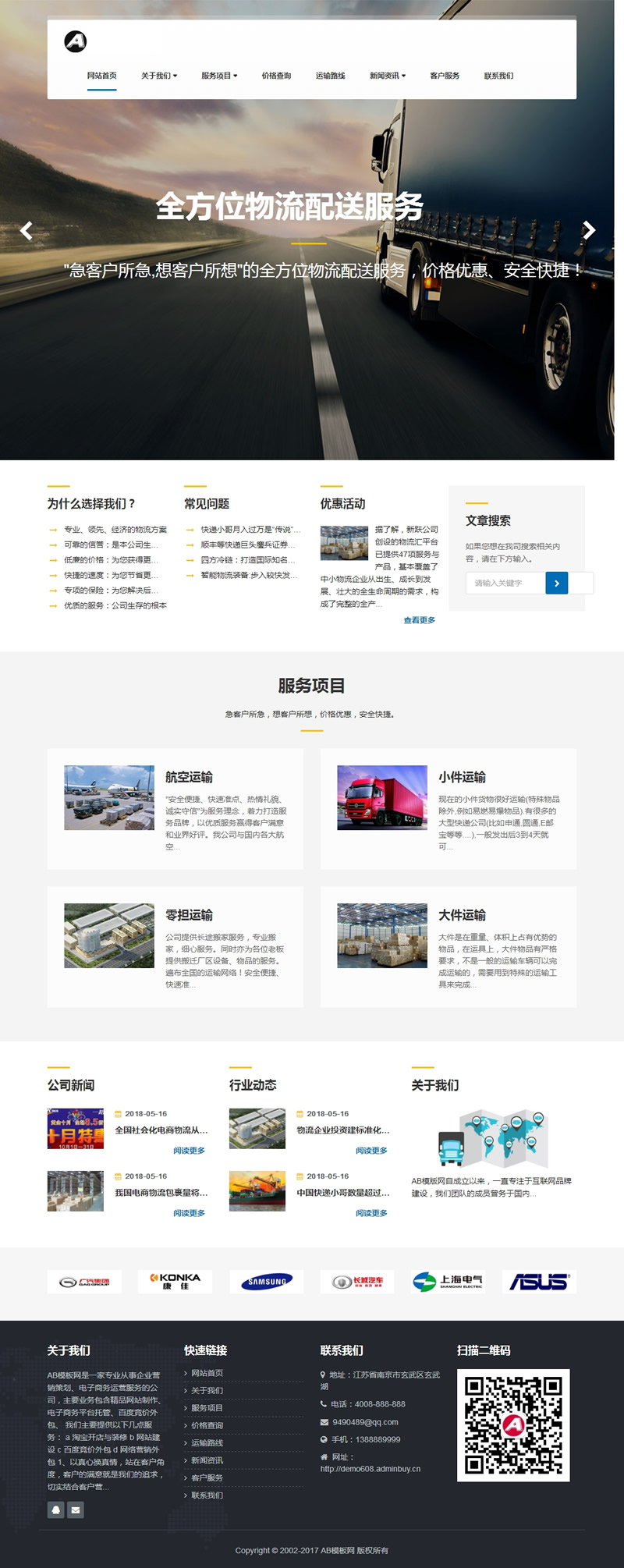
Task: Click the envelope icon in footer
Action: [76, 1510]
